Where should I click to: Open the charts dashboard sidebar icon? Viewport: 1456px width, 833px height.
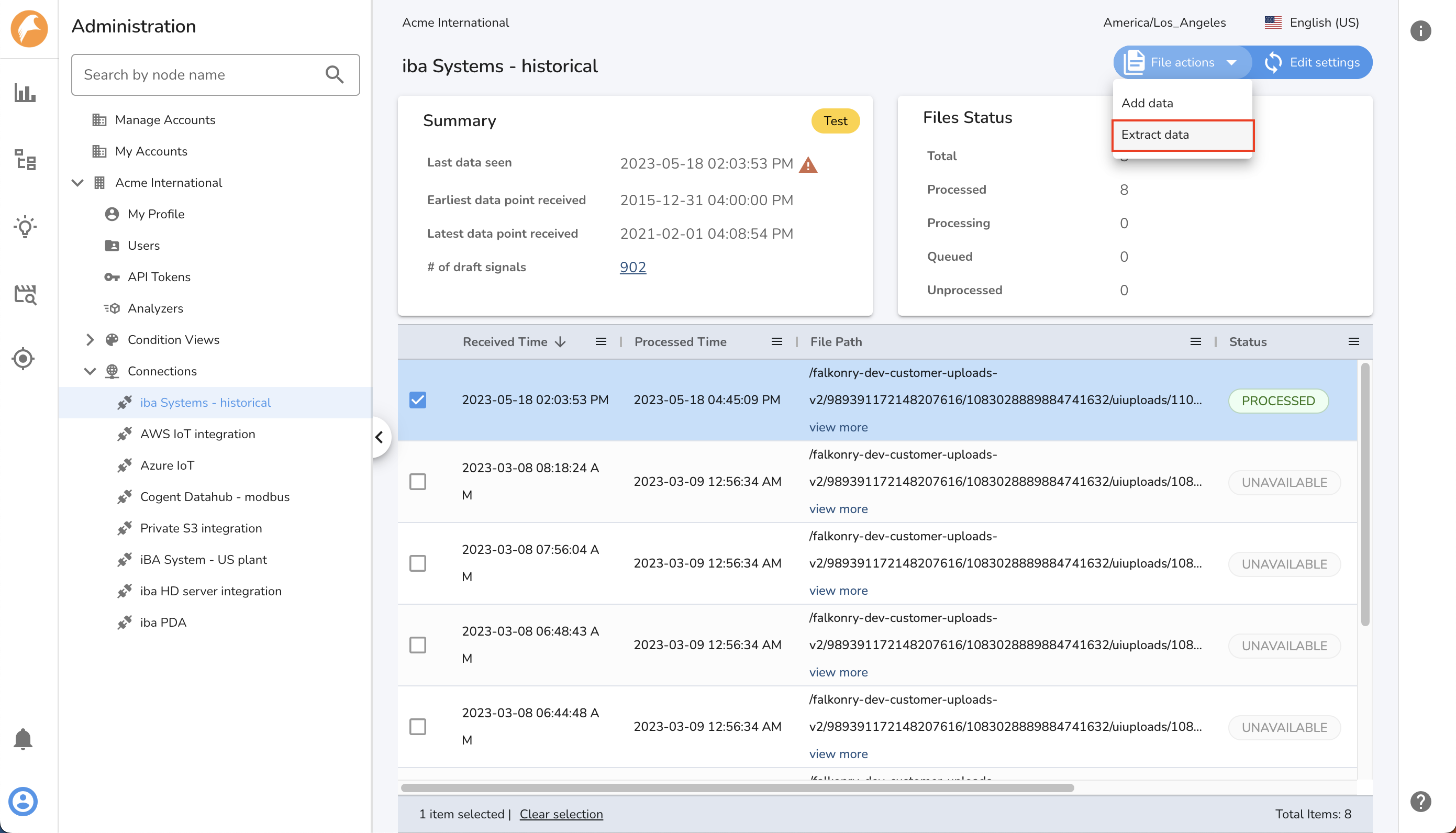25,93
